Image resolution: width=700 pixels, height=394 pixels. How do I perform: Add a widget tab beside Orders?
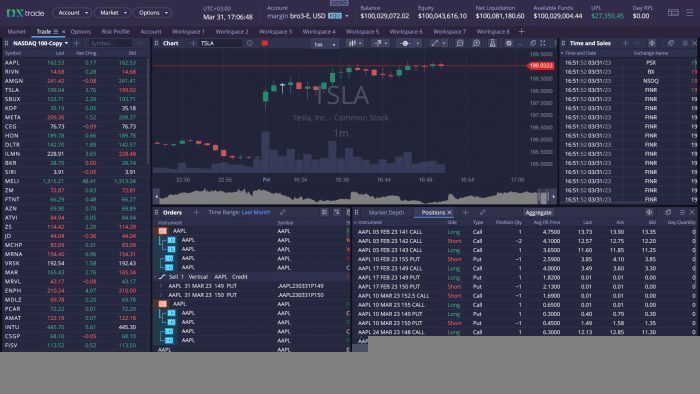[196, 212]
